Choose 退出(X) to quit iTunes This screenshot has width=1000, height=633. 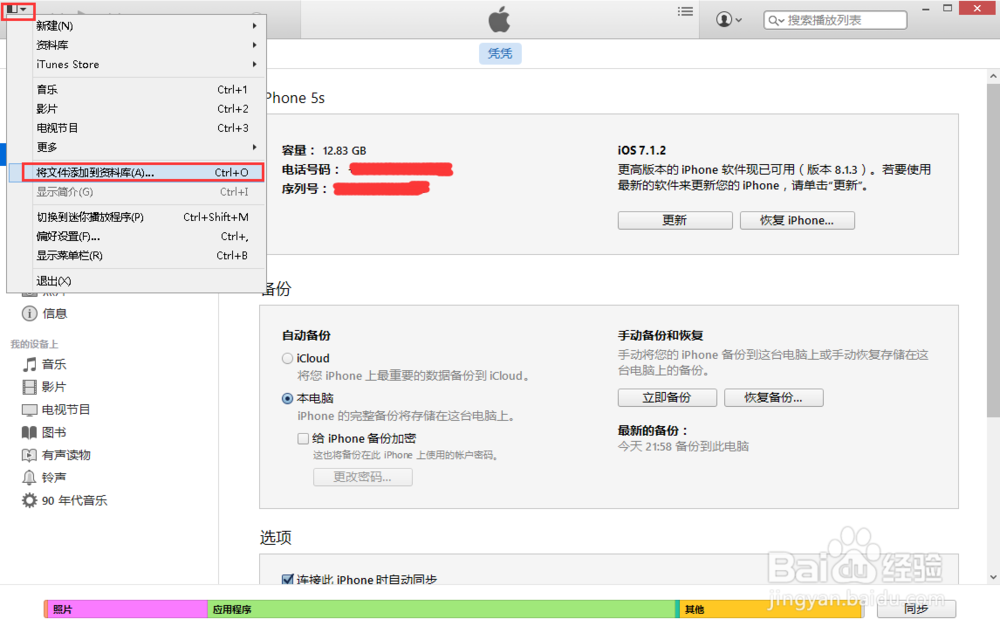[x=136, y=281]
